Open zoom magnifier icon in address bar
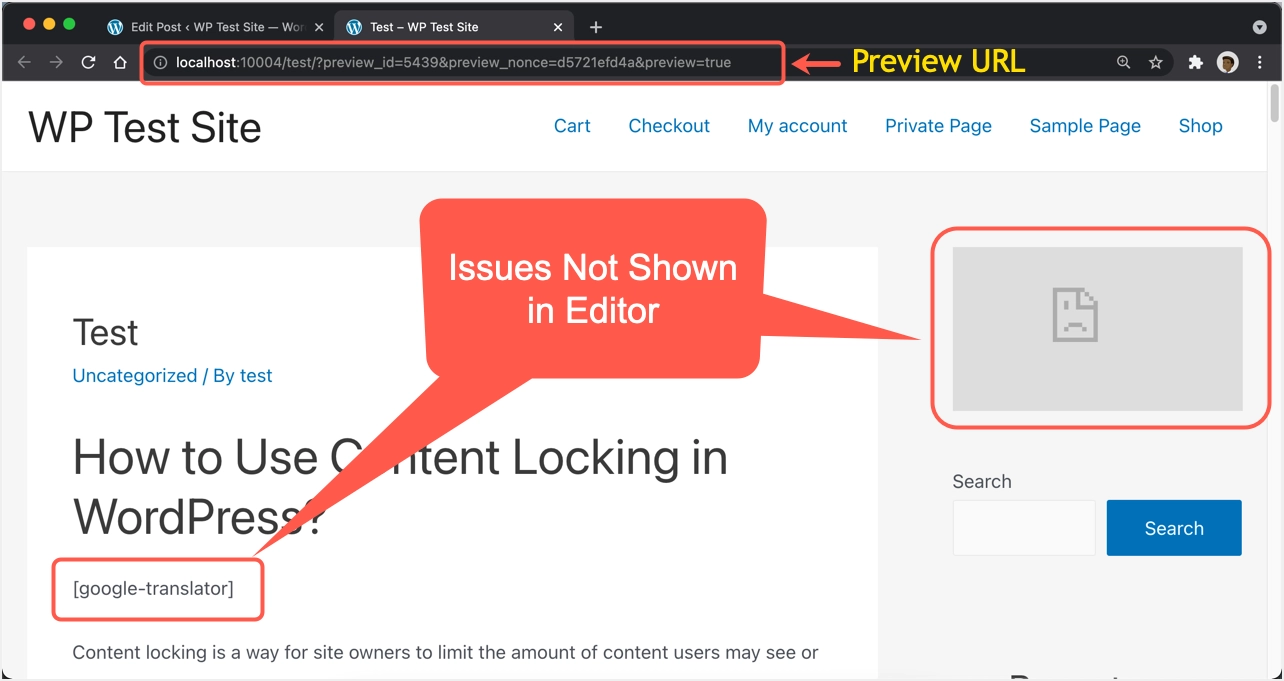The height and width of the screenshot is (681, 1284). coord(1124,62)
